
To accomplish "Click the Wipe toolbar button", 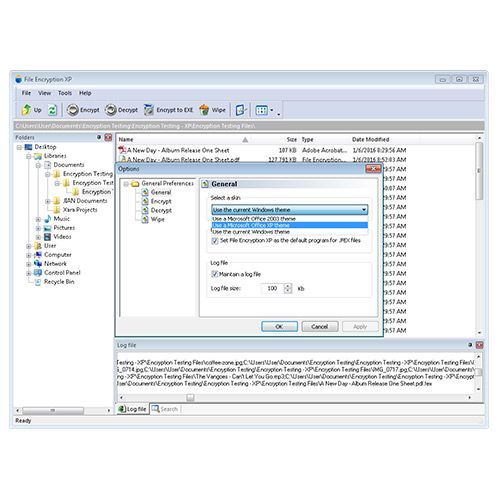I will [212, 110].
